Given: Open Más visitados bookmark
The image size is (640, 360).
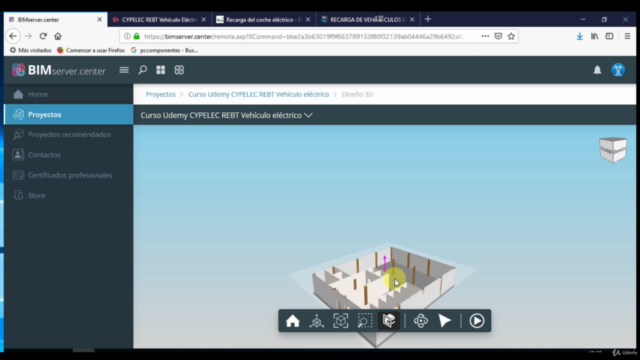Looking at the screenshot, I should coord(31,50).
